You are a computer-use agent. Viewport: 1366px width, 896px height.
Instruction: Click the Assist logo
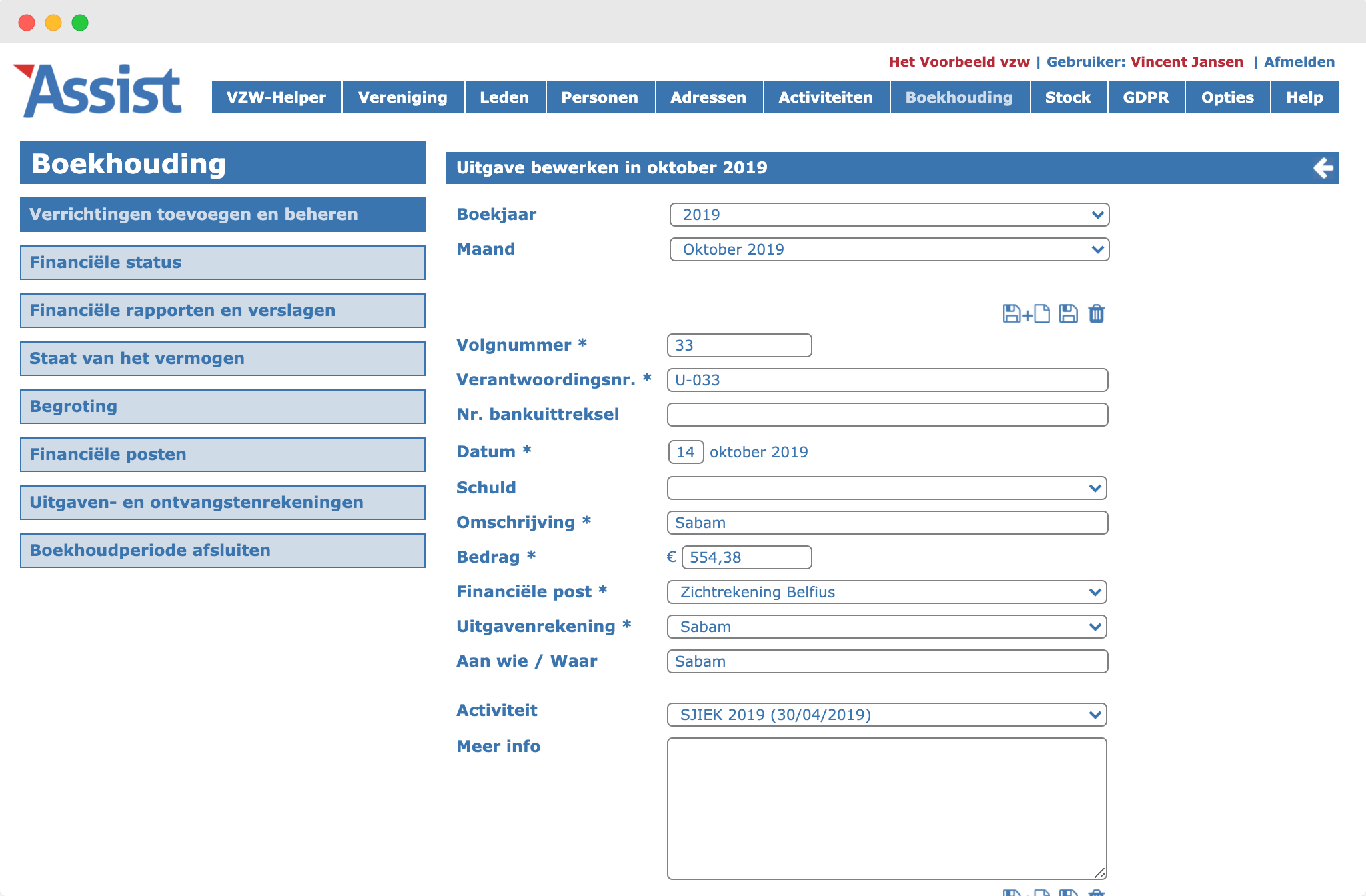(98, 91)
